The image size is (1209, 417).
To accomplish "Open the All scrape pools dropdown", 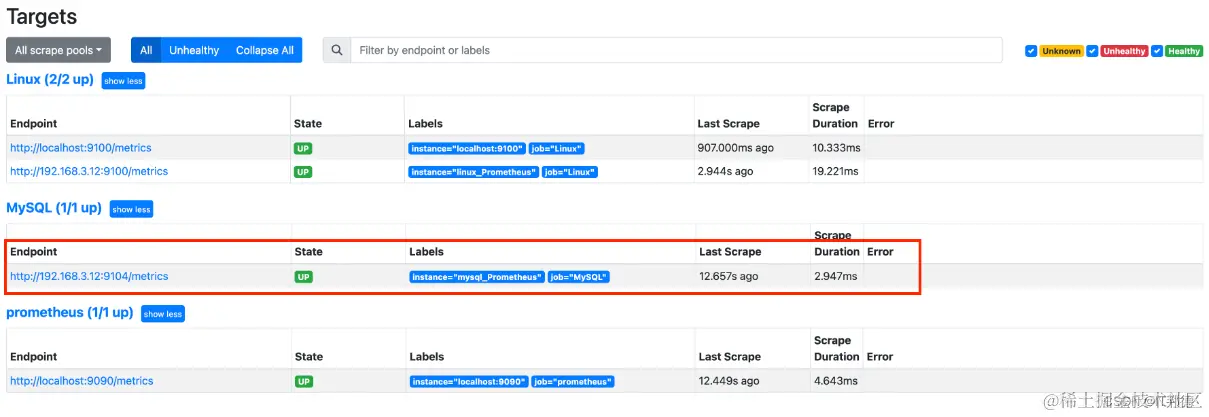I will pyautogui.click(x=58, y=50).
